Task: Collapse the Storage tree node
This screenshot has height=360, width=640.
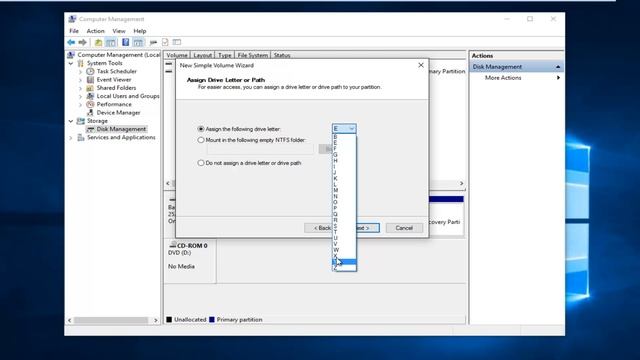Action: point(71,121)
